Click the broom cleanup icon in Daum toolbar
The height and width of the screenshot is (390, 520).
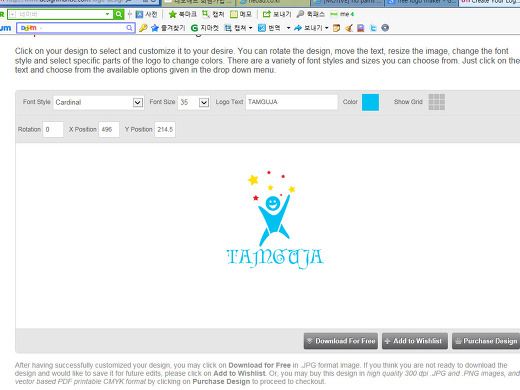pyautogui.click(x=349, y=28)
